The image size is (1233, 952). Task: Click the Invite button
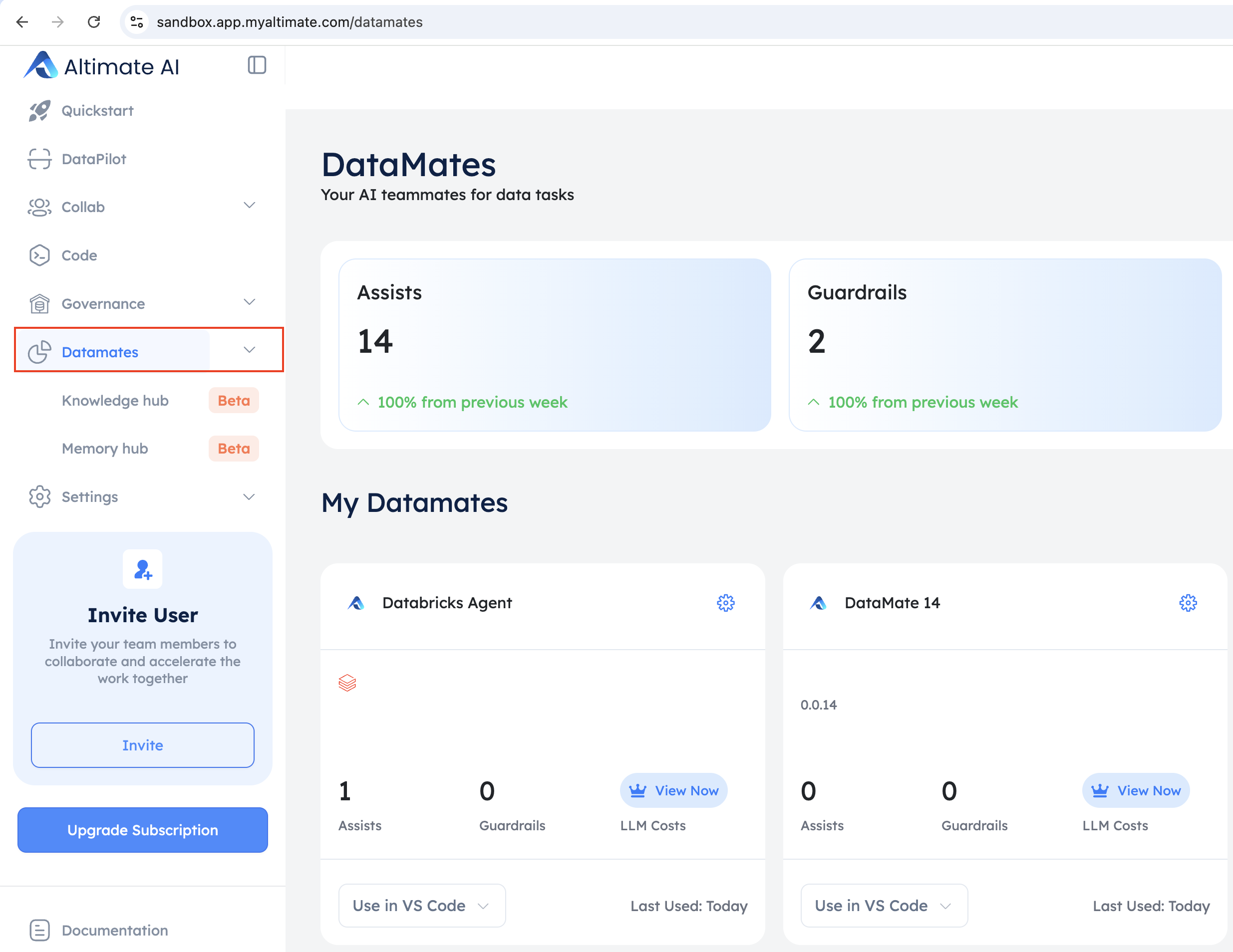pos(143,745)
